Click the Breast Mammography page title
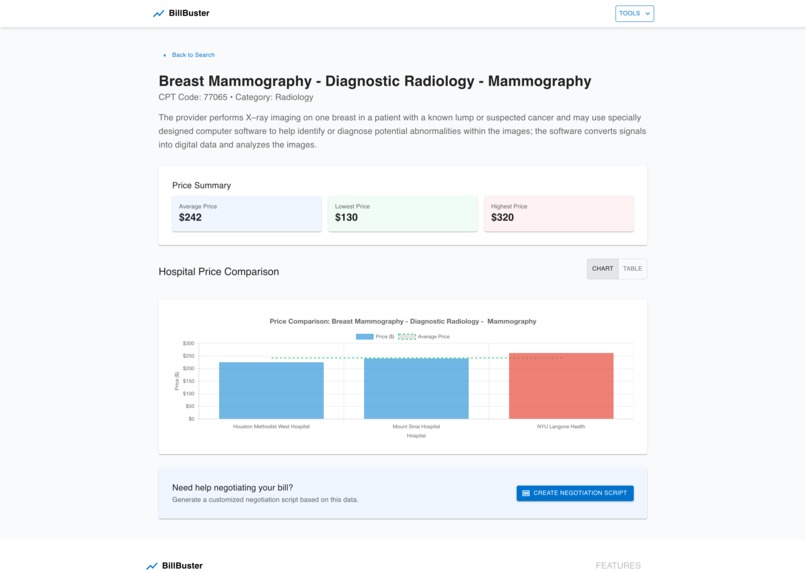 [x=375, y=81]
